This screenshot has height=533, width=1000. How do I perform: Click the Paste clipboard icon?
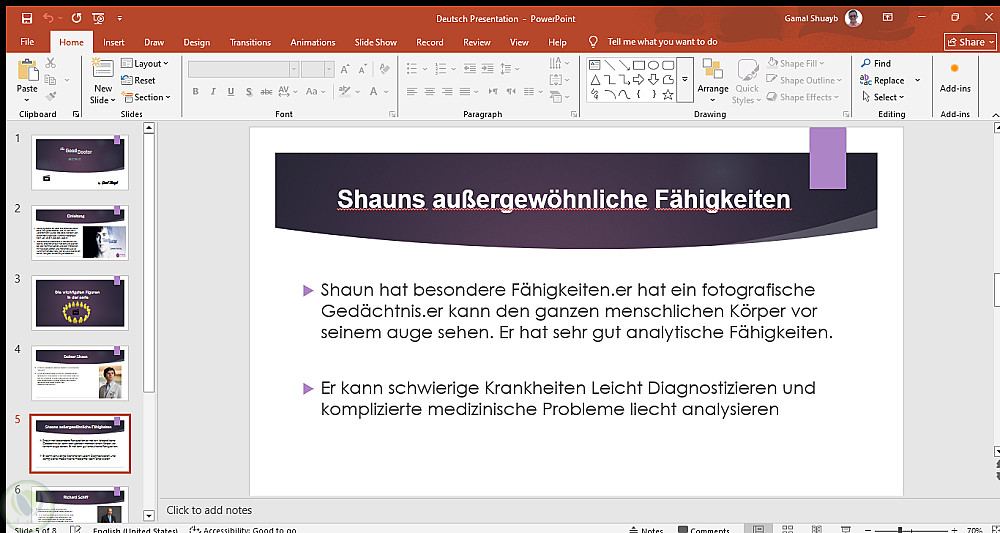click(x=27, y=71)
